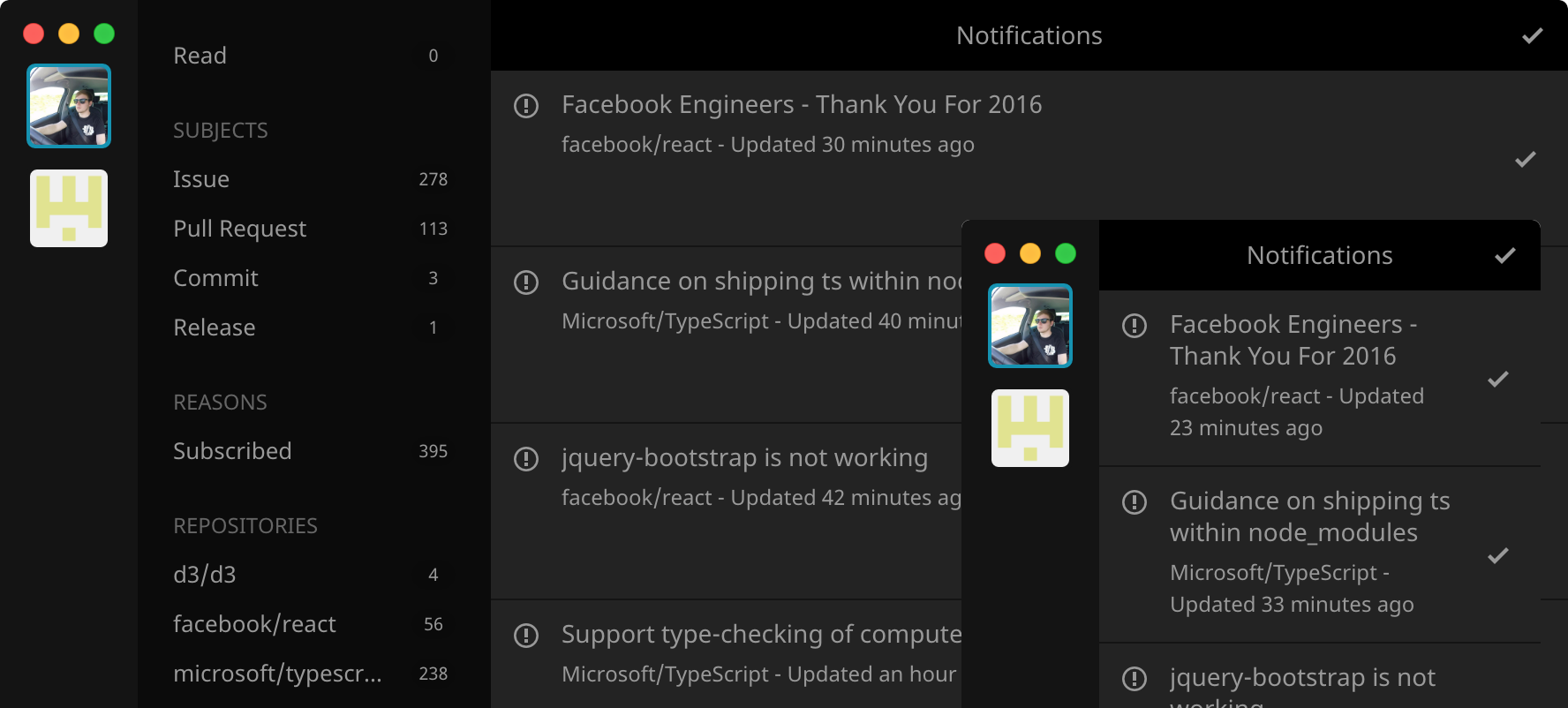The width and height of the screenshot is (1568, 708).
Task: Click 'Microsoft/TypeScript - Updated an hour' text
Action: 759,674
